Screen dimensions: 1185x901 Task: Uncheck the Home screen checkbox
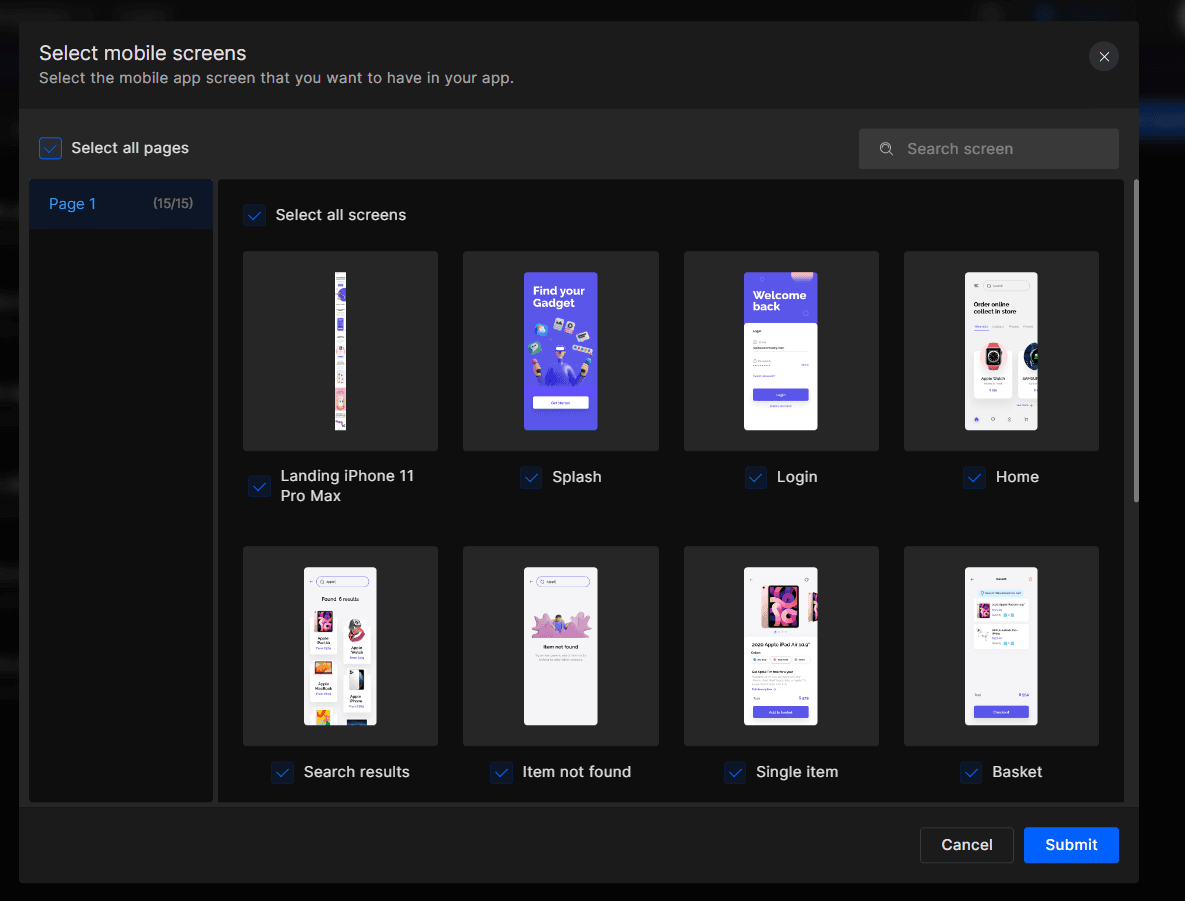974,478
